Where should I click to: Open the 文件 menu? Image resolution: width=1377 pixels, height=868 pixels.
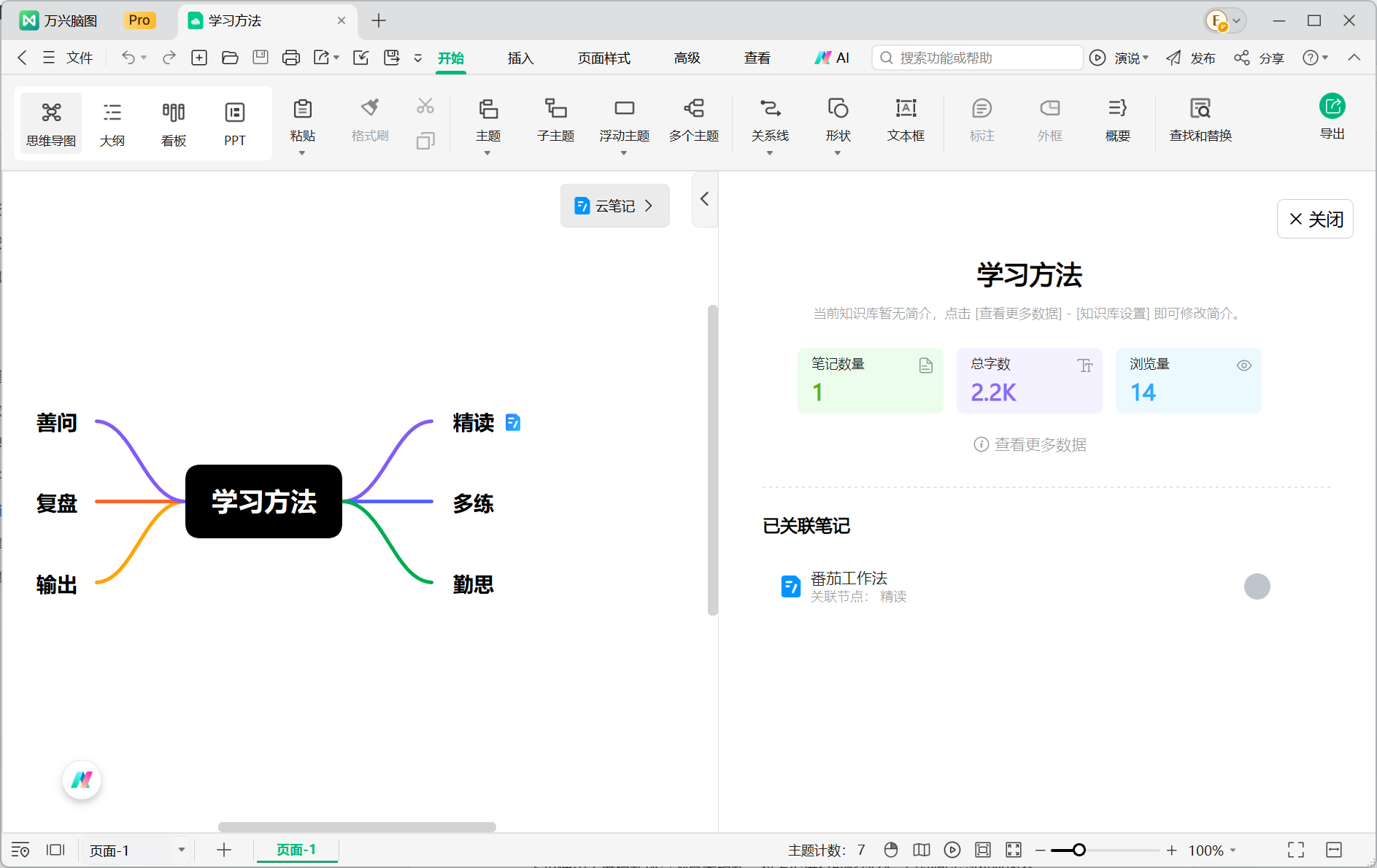pos(69,58)
